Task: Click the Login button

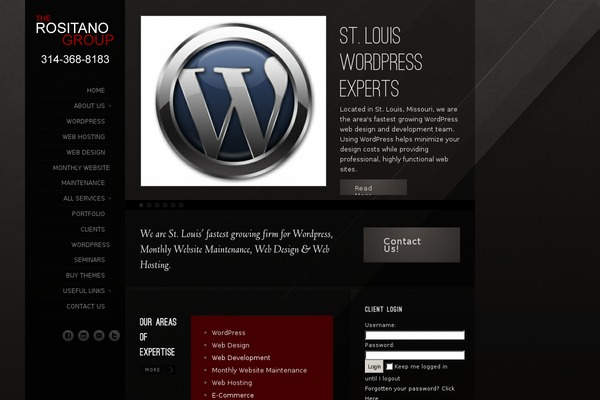Action: point(374,367)
